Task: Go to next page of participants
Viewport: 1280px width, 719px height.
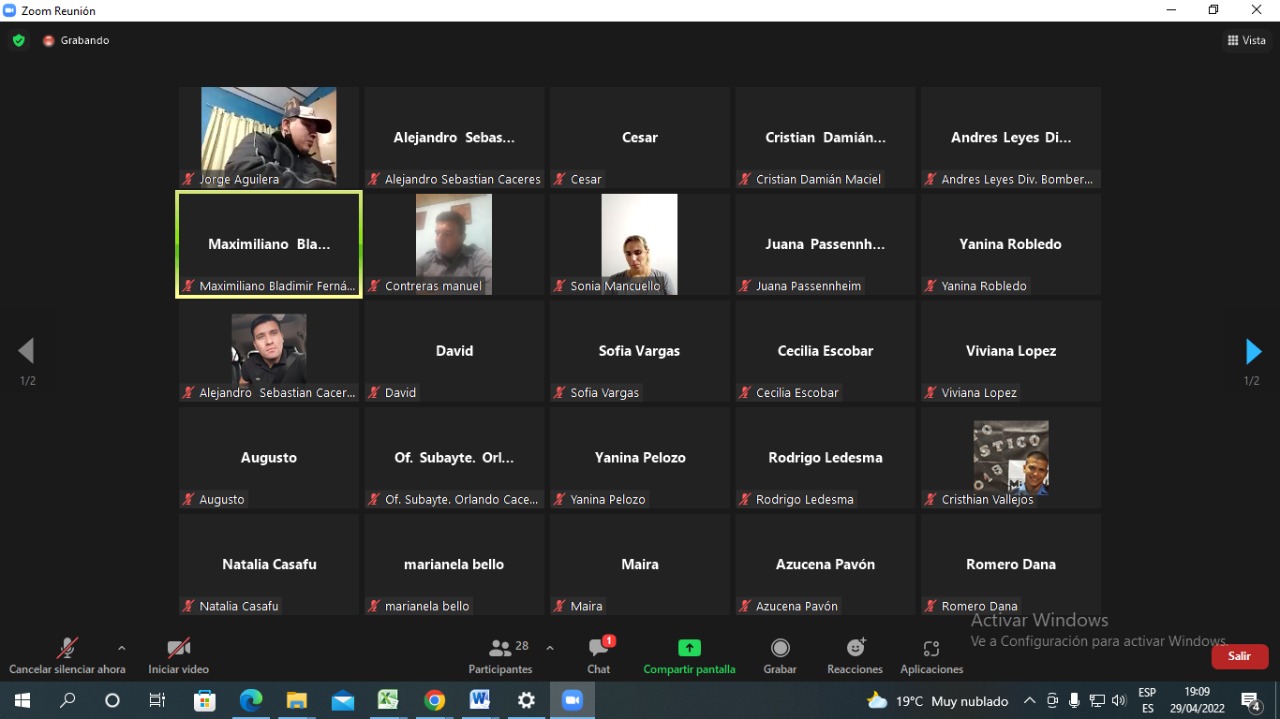Action: click(x=1253, y=352)
